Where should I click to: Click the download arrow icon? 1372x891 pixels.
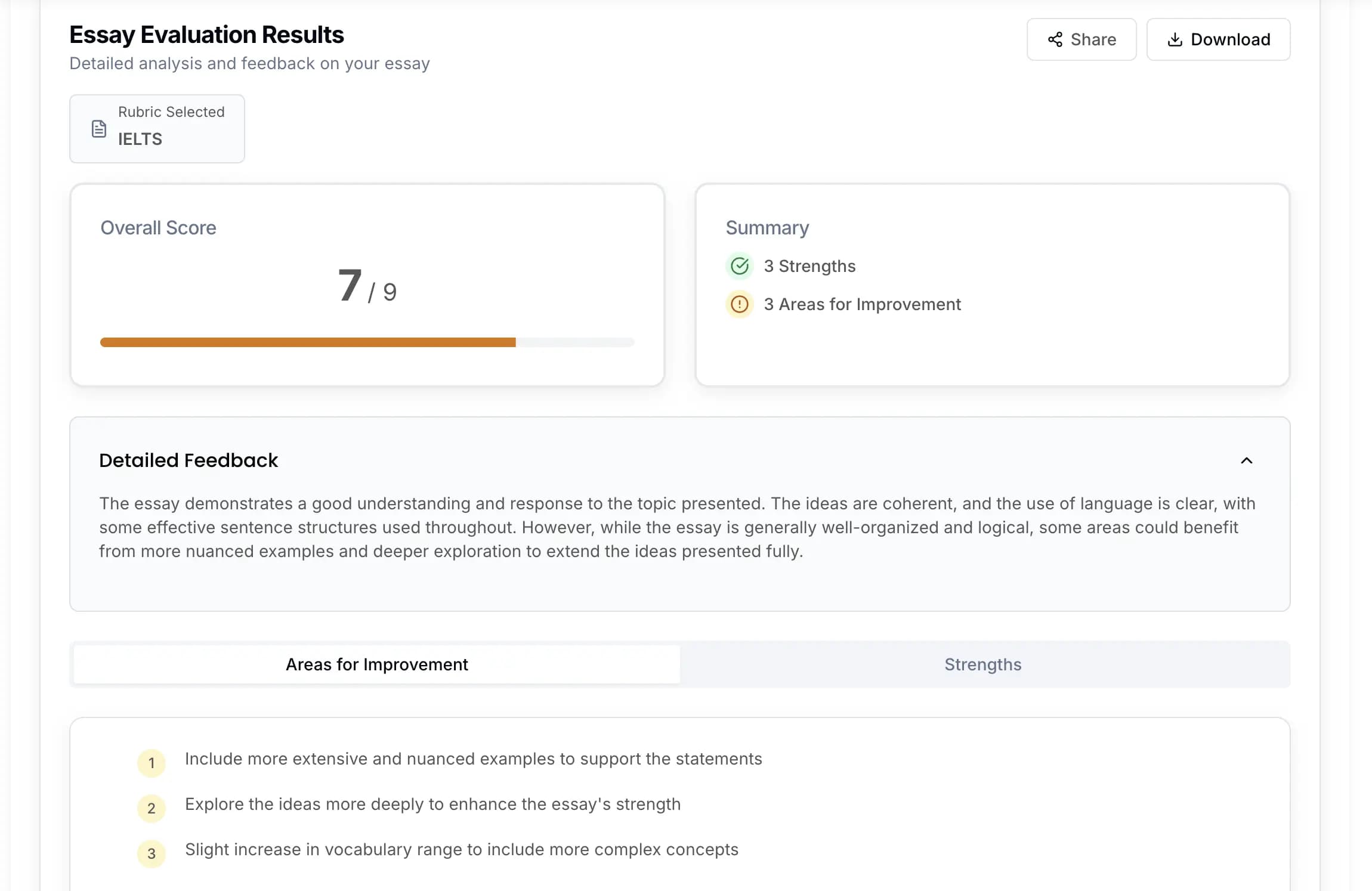coord(1175,39)
